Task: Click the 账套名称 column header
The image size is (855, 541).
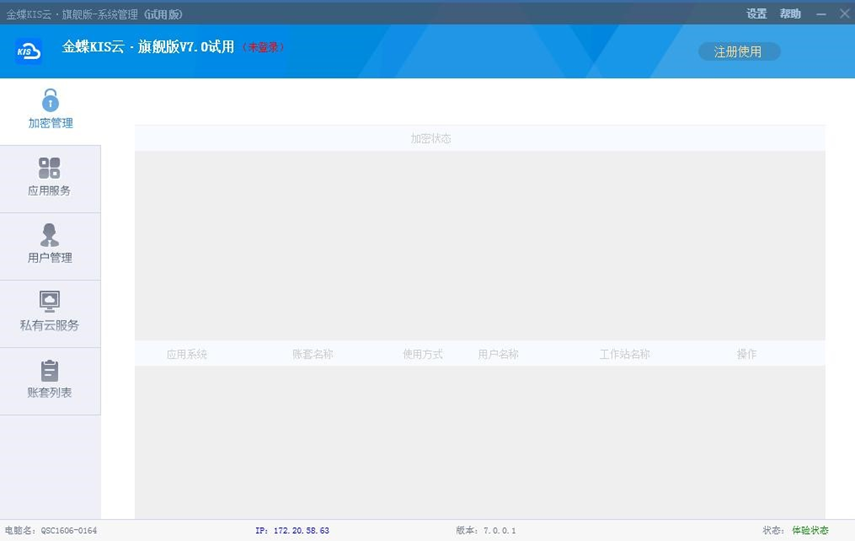Action: [313, 354]
